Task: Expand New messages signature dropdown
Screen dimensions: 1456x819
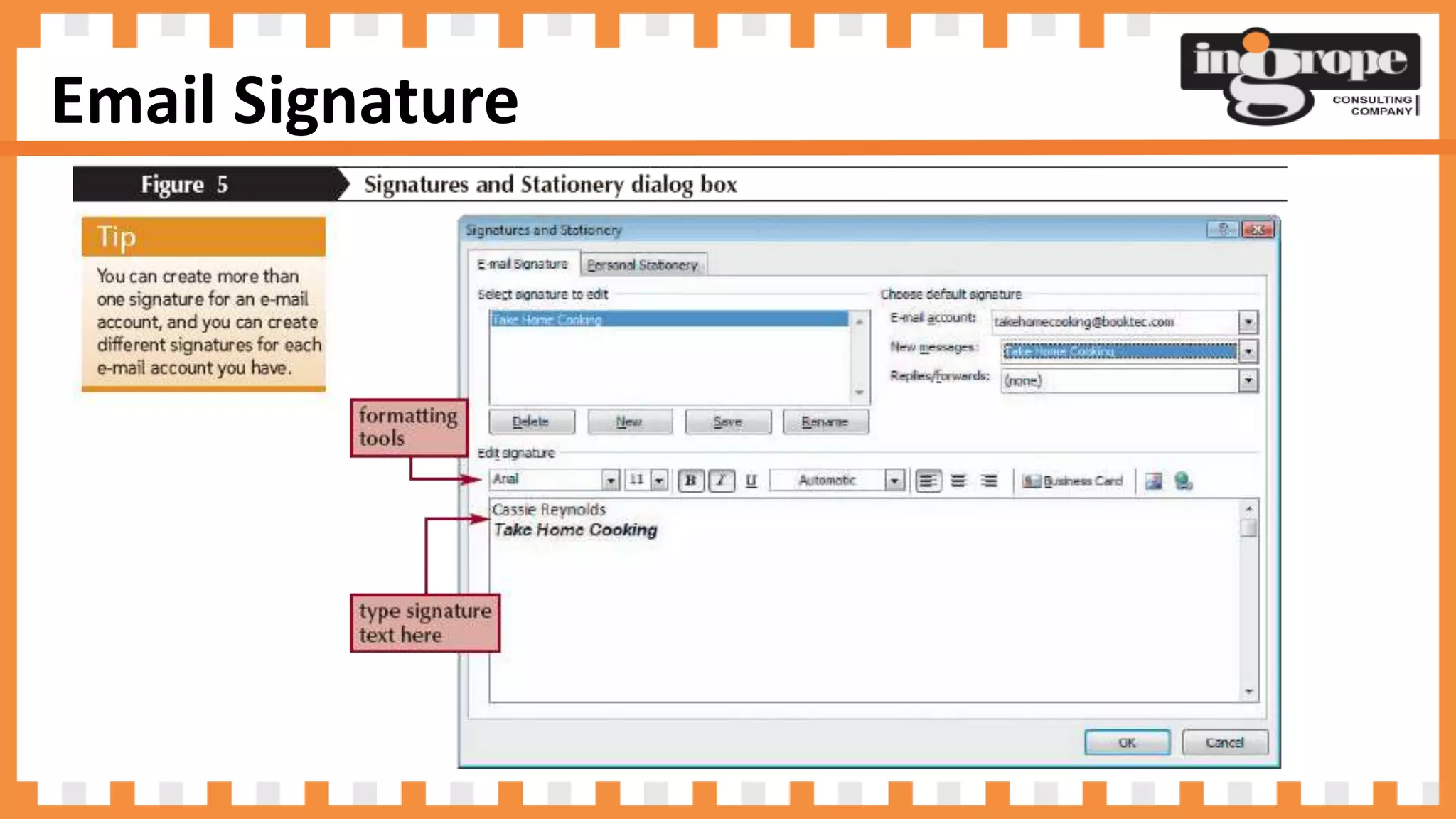Action: point(1248,351)
